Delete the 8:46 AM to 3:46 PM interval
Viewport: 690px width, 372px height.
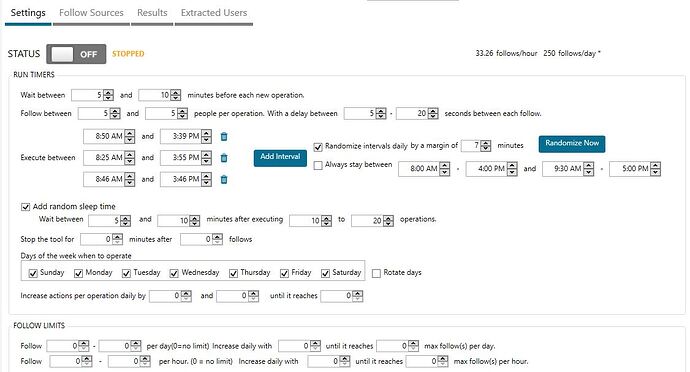(x=224, y=179)
